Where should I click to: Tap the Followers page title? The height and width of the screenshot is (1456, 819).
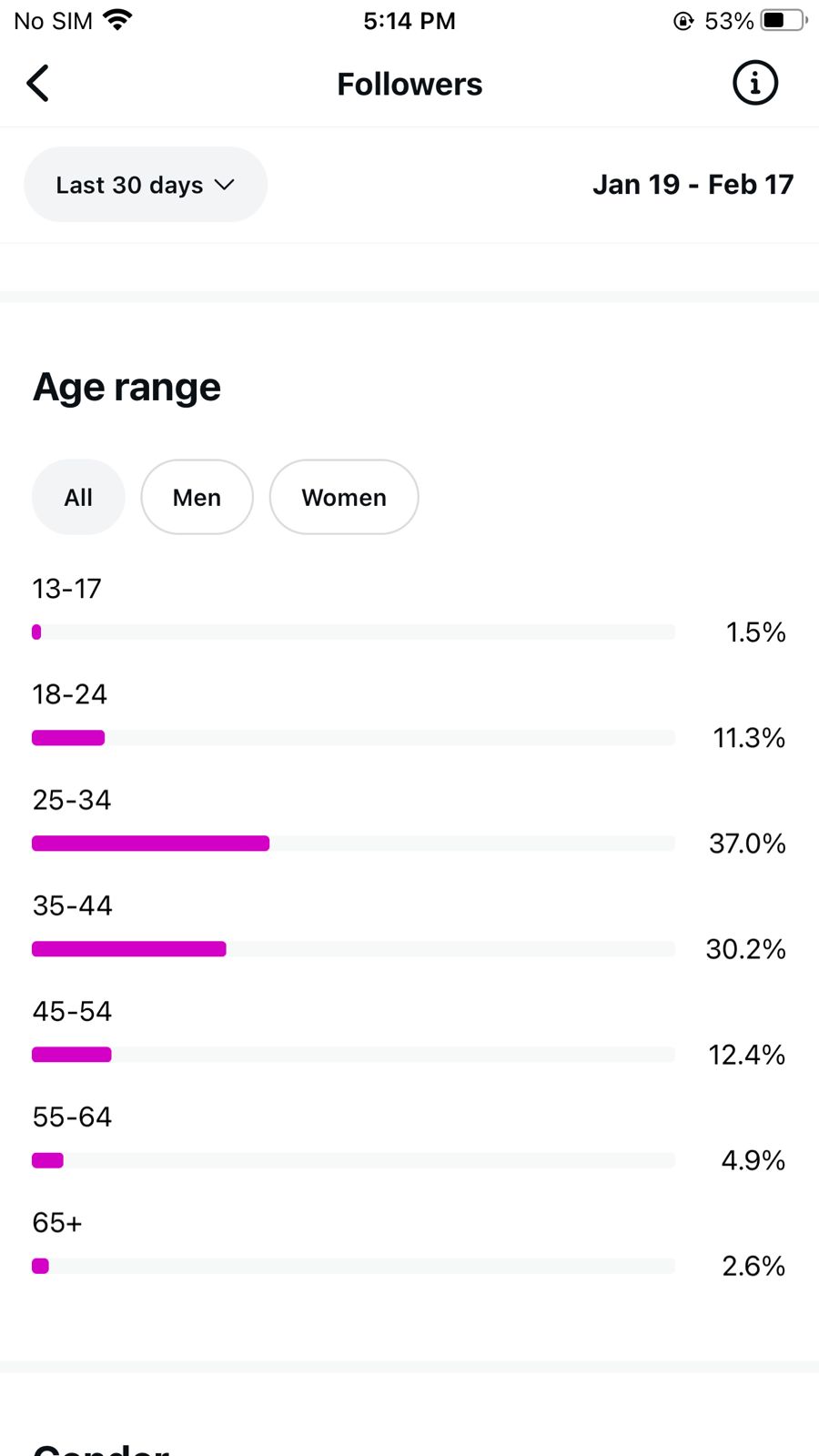point(409,85)
